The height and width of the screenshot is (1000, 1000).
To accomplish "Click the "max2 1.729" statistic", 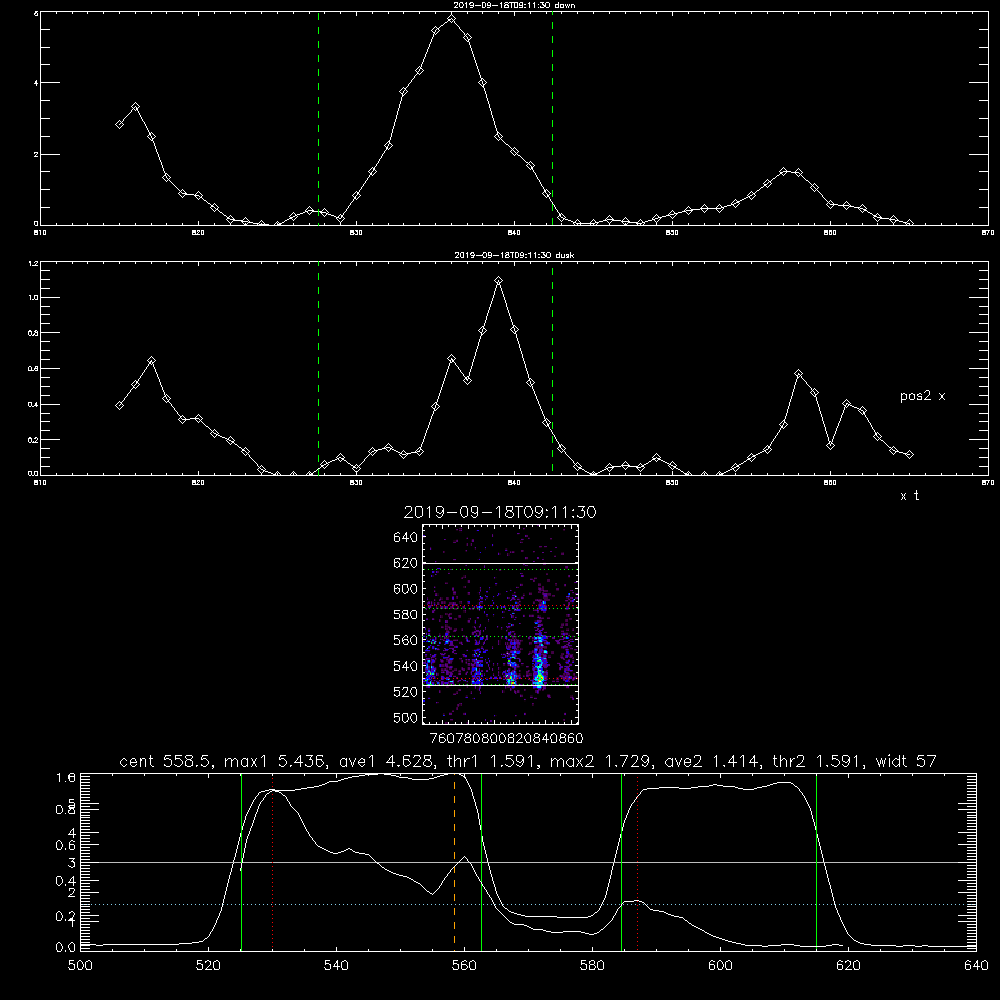I will point(602,761).
